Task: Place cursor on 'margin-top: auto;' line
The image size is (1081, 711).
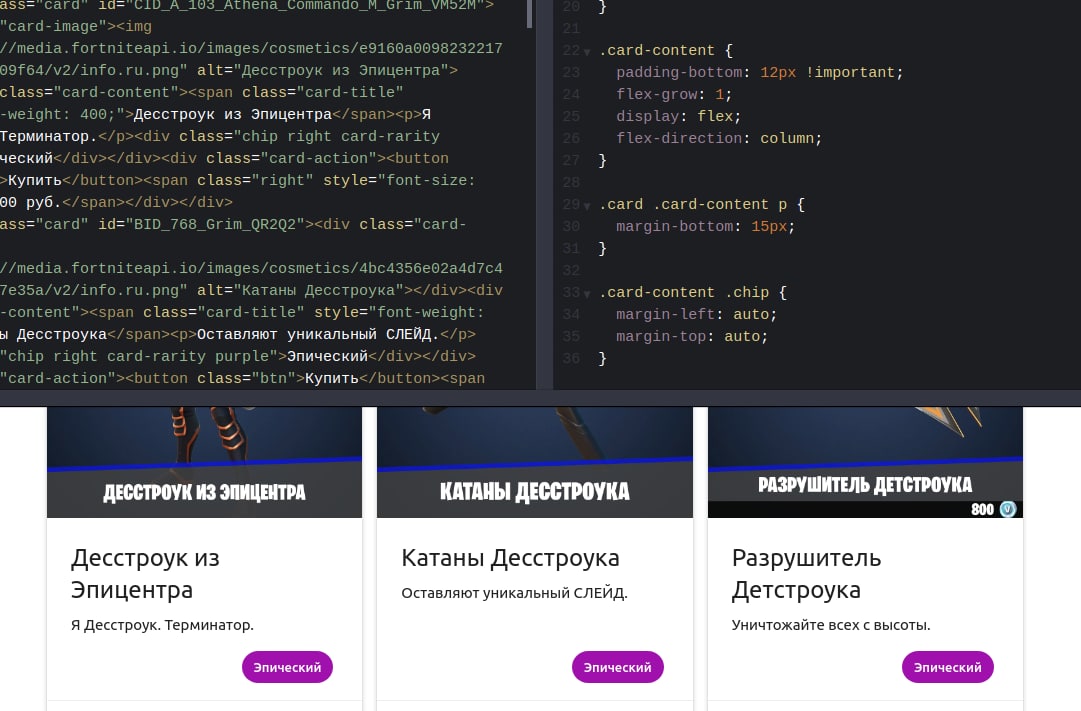Action: [691, 337]
